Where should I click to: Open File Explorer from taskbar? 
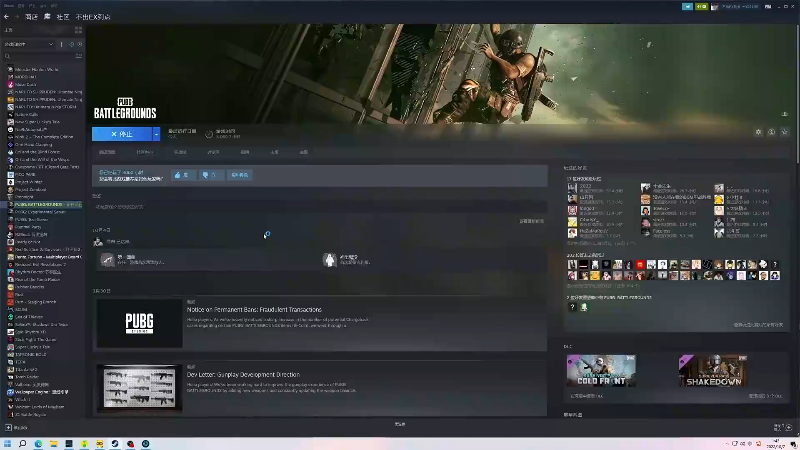[x=54, y=444]
